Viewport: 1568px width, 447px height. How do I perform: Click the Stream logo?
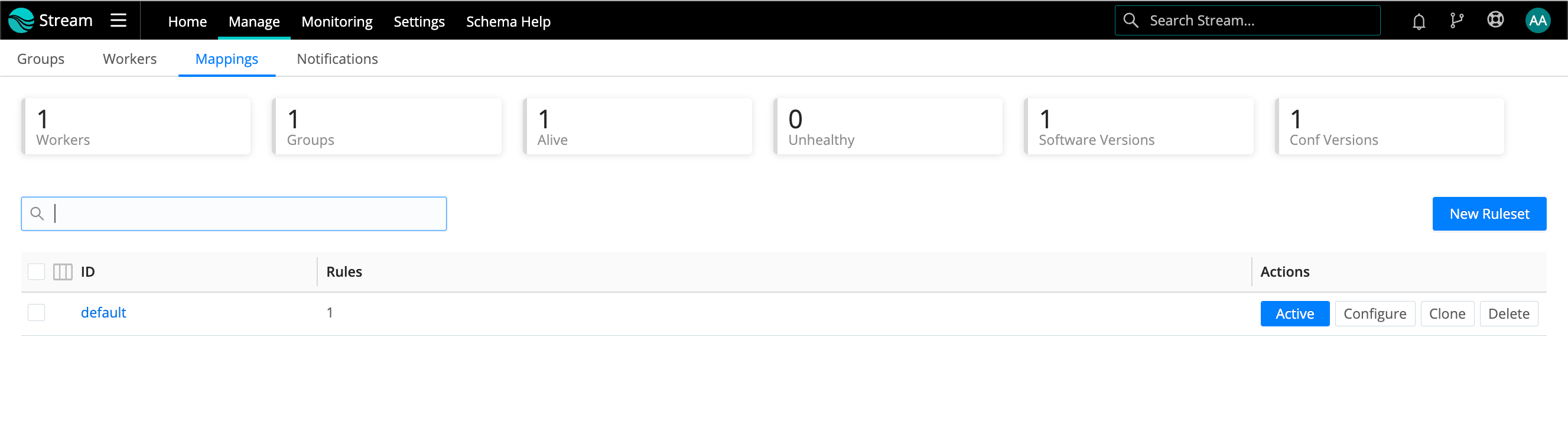pos(51,20)
